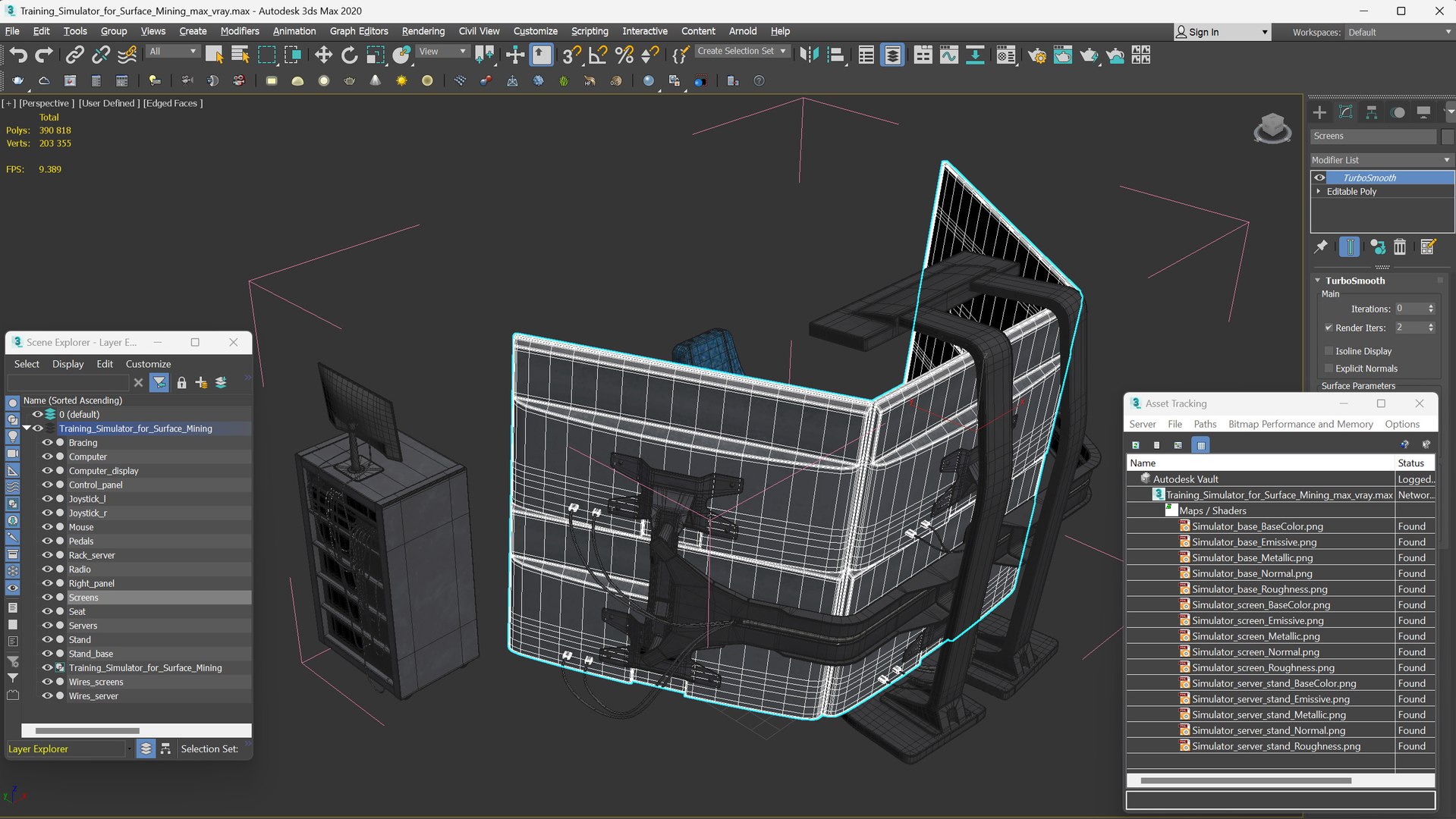The height and width of the screenshot is (819, 1456).
Task: Select Simulator_base_Normal.png in Asset Tracking
Action: pyautogui.click(x=1251, y=573)
